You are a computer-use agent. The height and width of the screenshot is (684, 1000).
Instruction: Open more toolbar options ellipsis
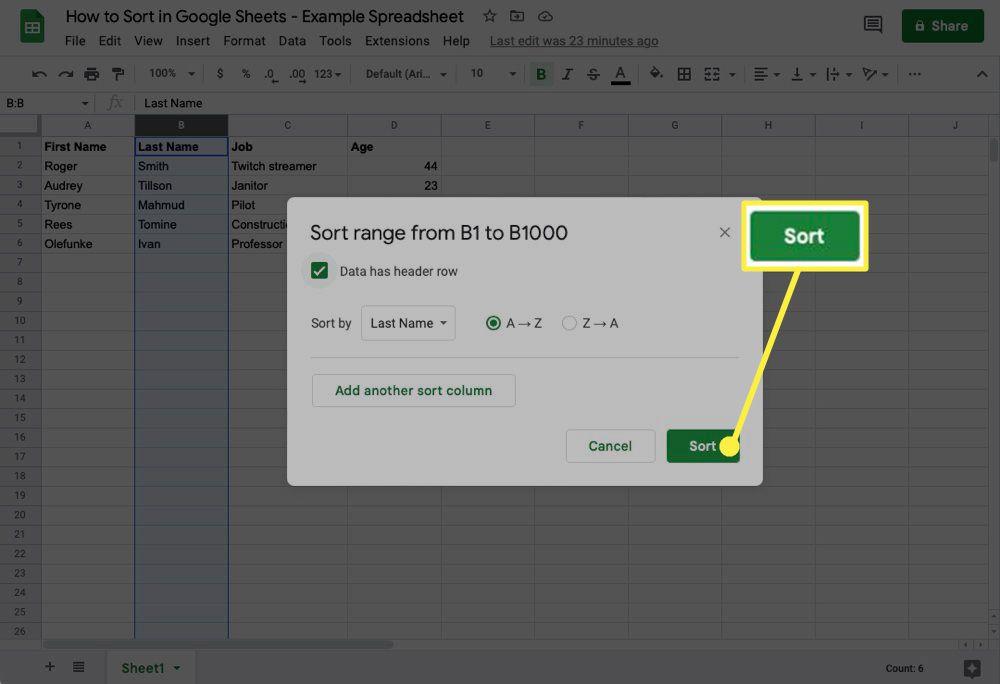click(915, 74)
